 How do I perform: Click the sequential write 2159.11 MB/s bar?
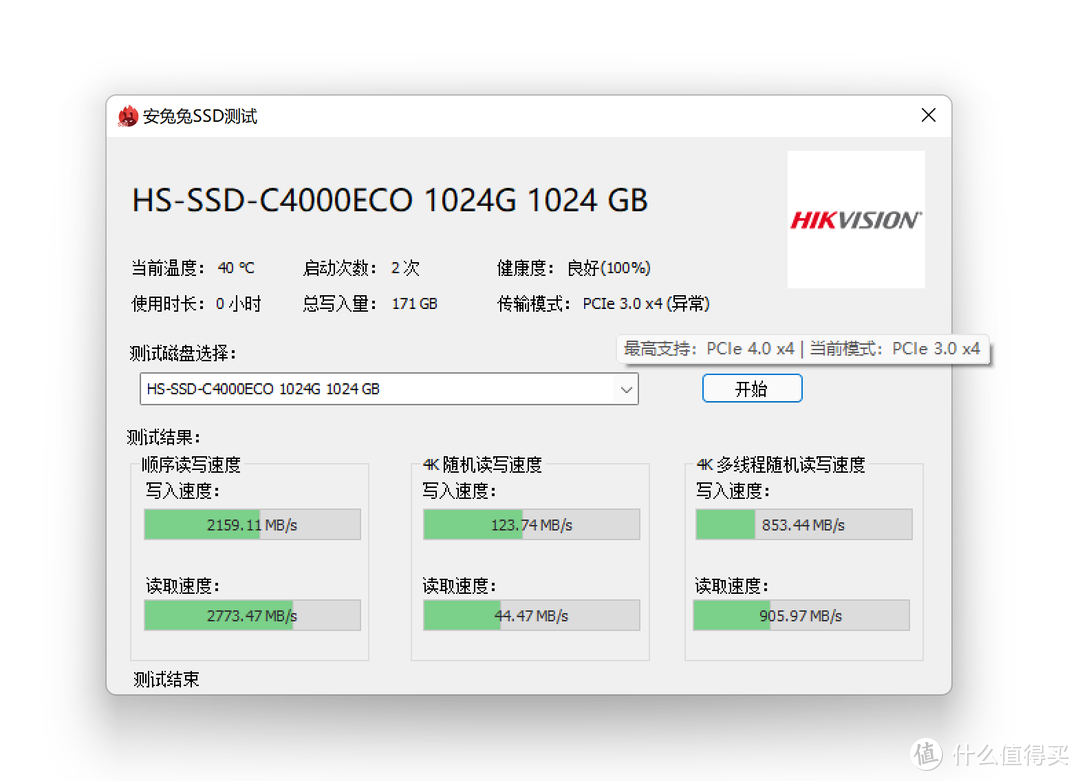(252, 525)
